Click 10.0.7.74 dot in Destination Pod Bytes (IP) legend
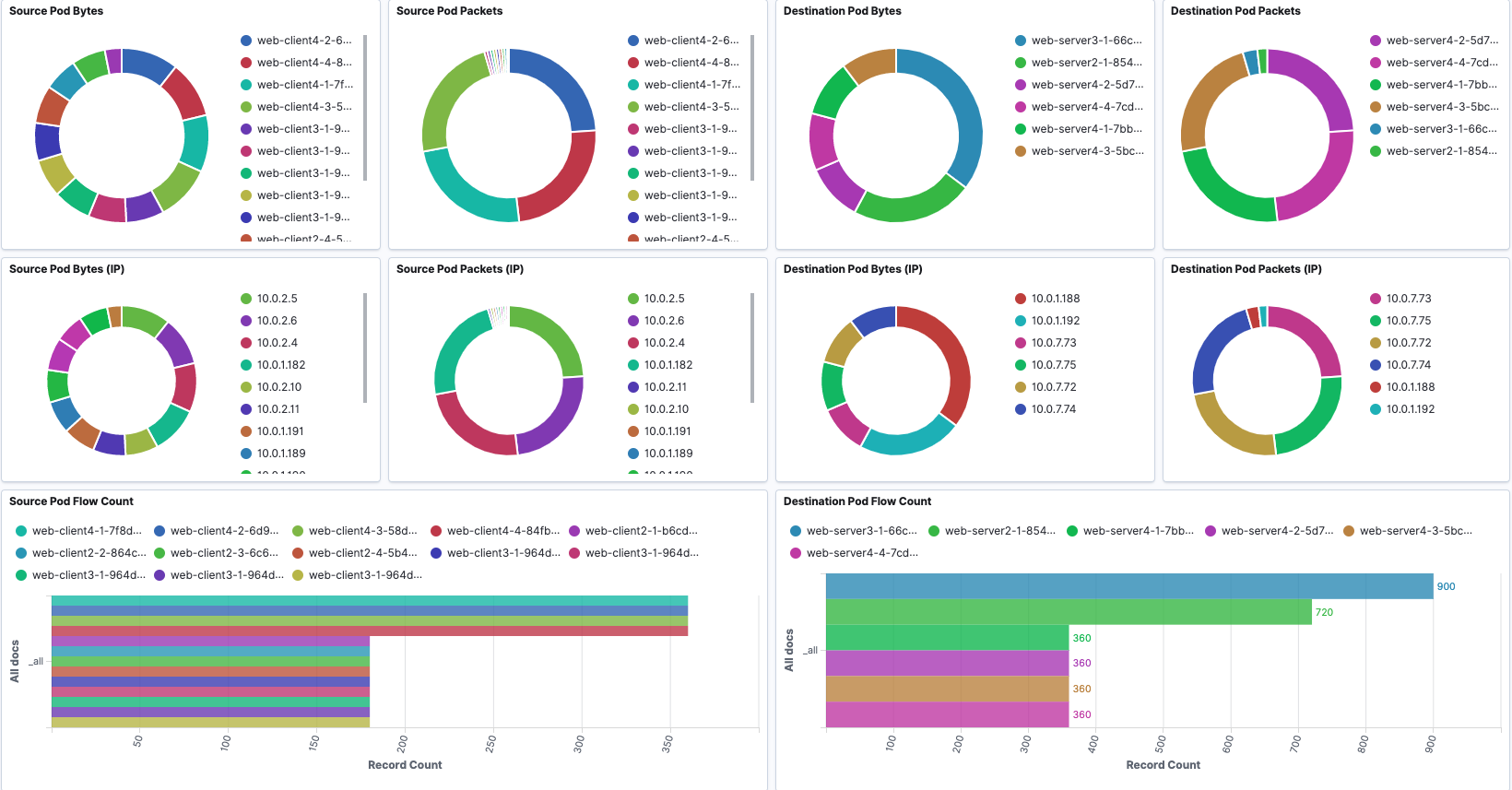1512x790 pixels. [x=1021, y=409]
